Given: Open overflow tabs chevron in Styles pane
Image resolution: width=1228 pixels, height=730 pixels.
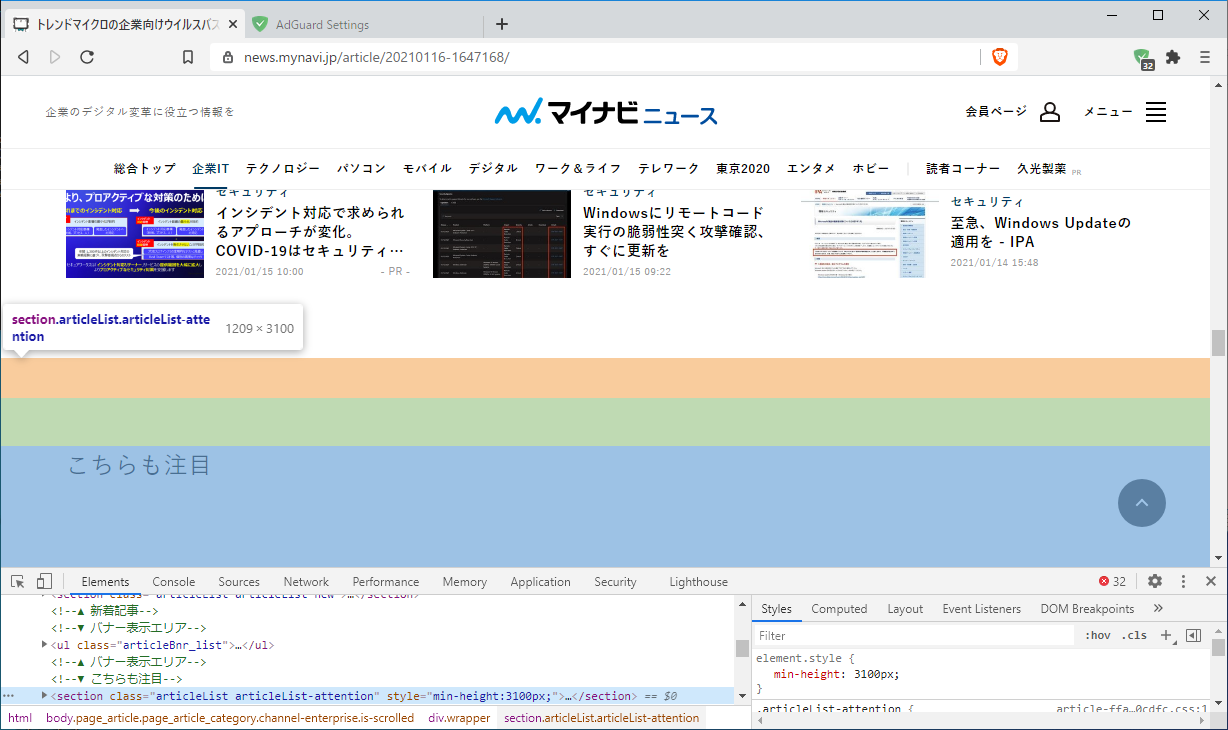Looking at the screenshot, I should point(1158,608).
